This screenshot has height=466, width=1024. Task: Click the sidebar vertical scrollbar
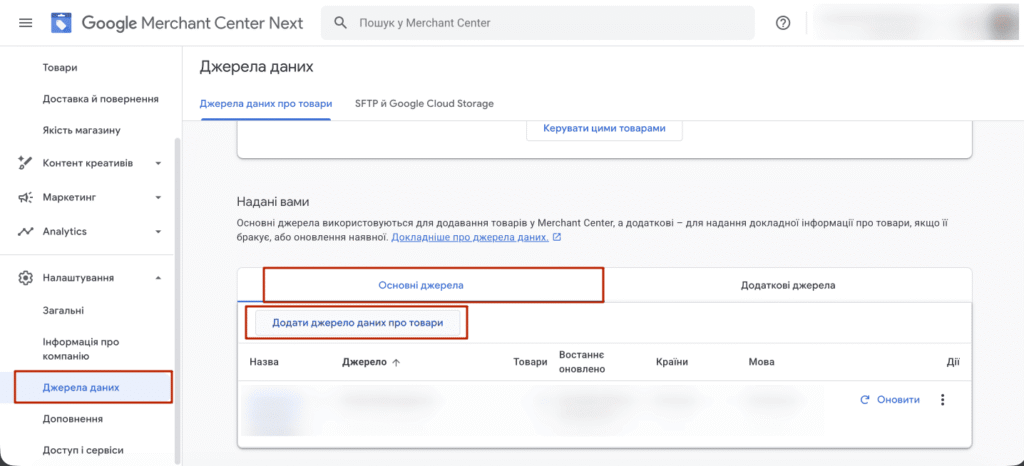pyautogui.click(x=176, y=300)
